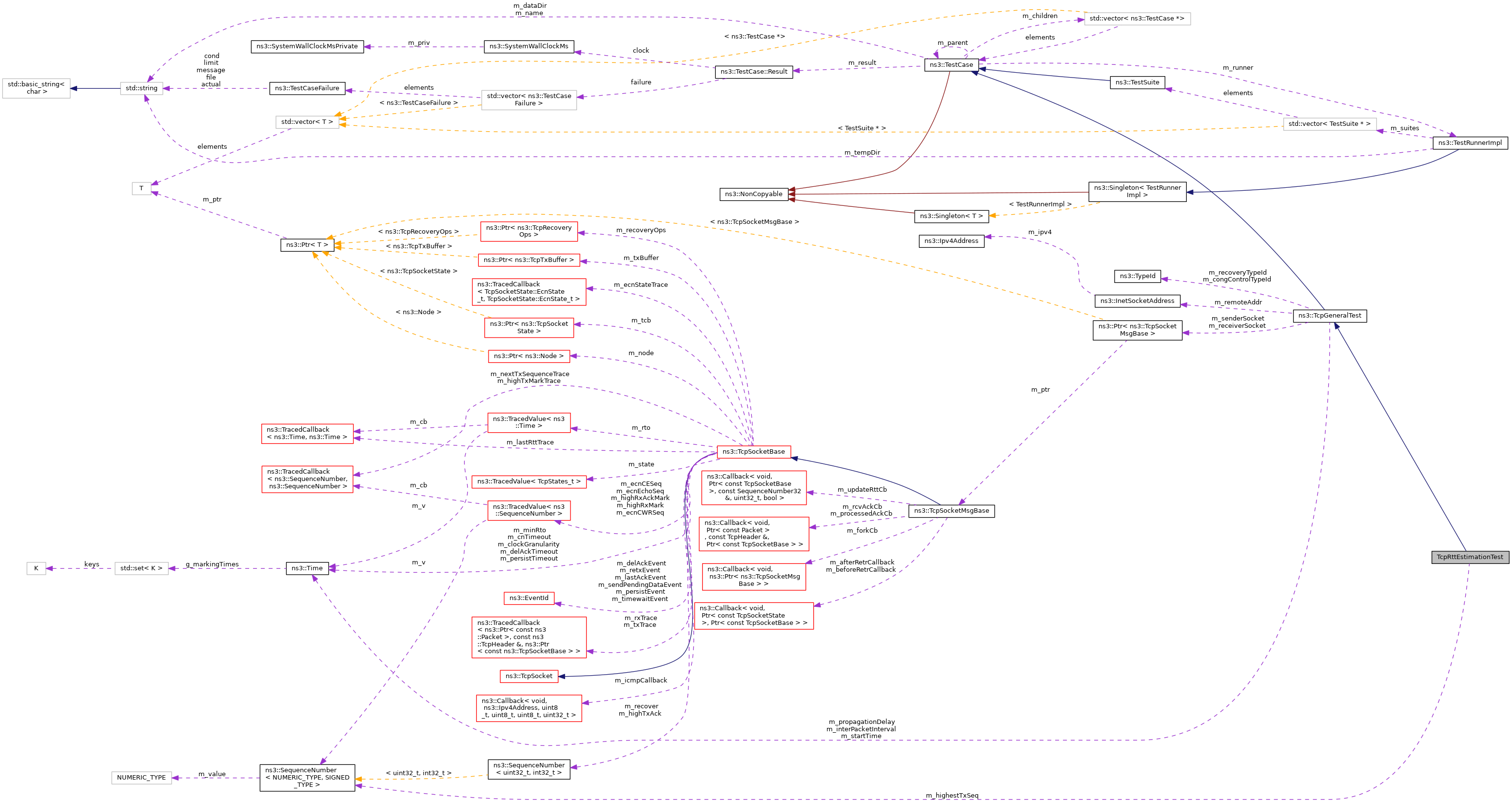The width and height of the screenshot is (1512, 802).
Task: Select the ns3::Ptr< ns3::TcpSocketMsgBase > node
Action: (x=1137, y=330)
